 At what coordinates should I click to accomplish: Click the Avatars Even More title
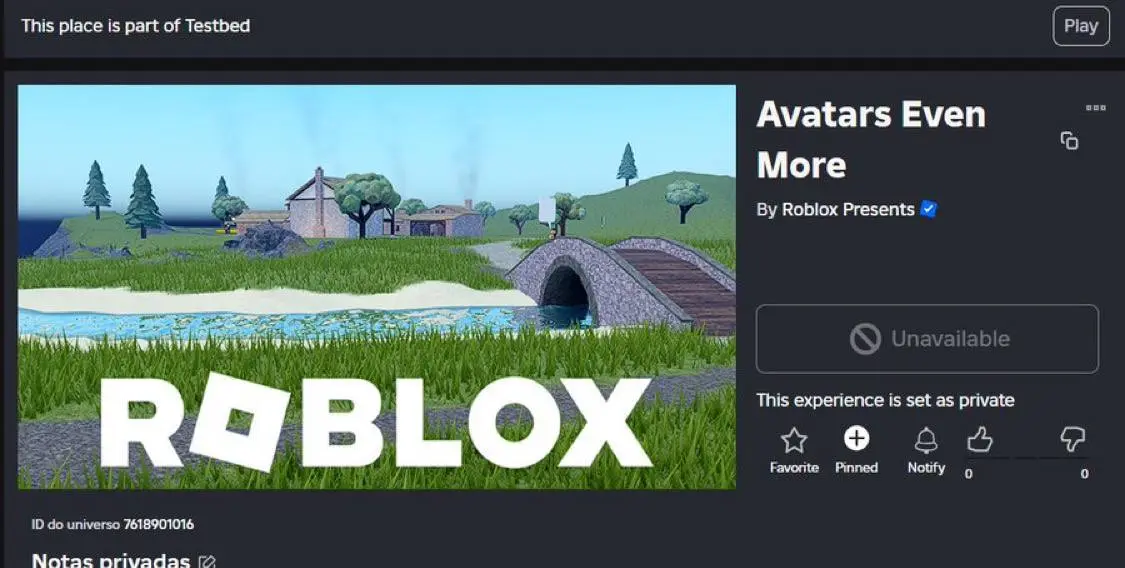point(871,139)
